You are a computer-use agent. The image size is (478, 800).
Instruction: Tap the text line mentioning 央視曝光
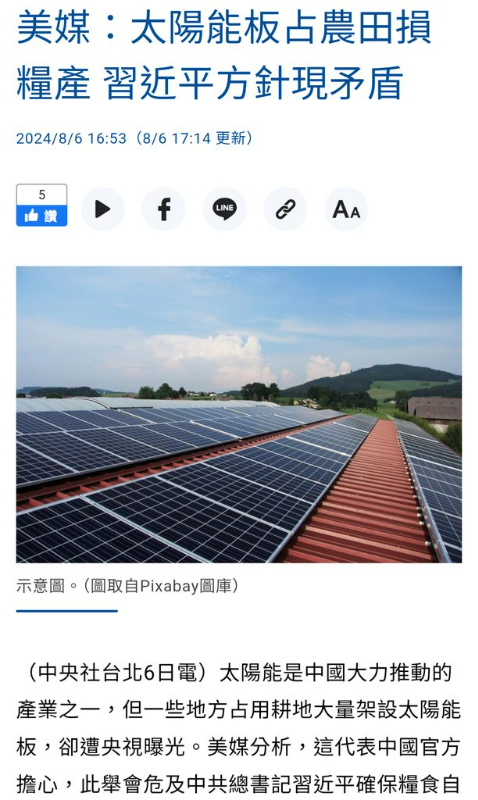239,747
